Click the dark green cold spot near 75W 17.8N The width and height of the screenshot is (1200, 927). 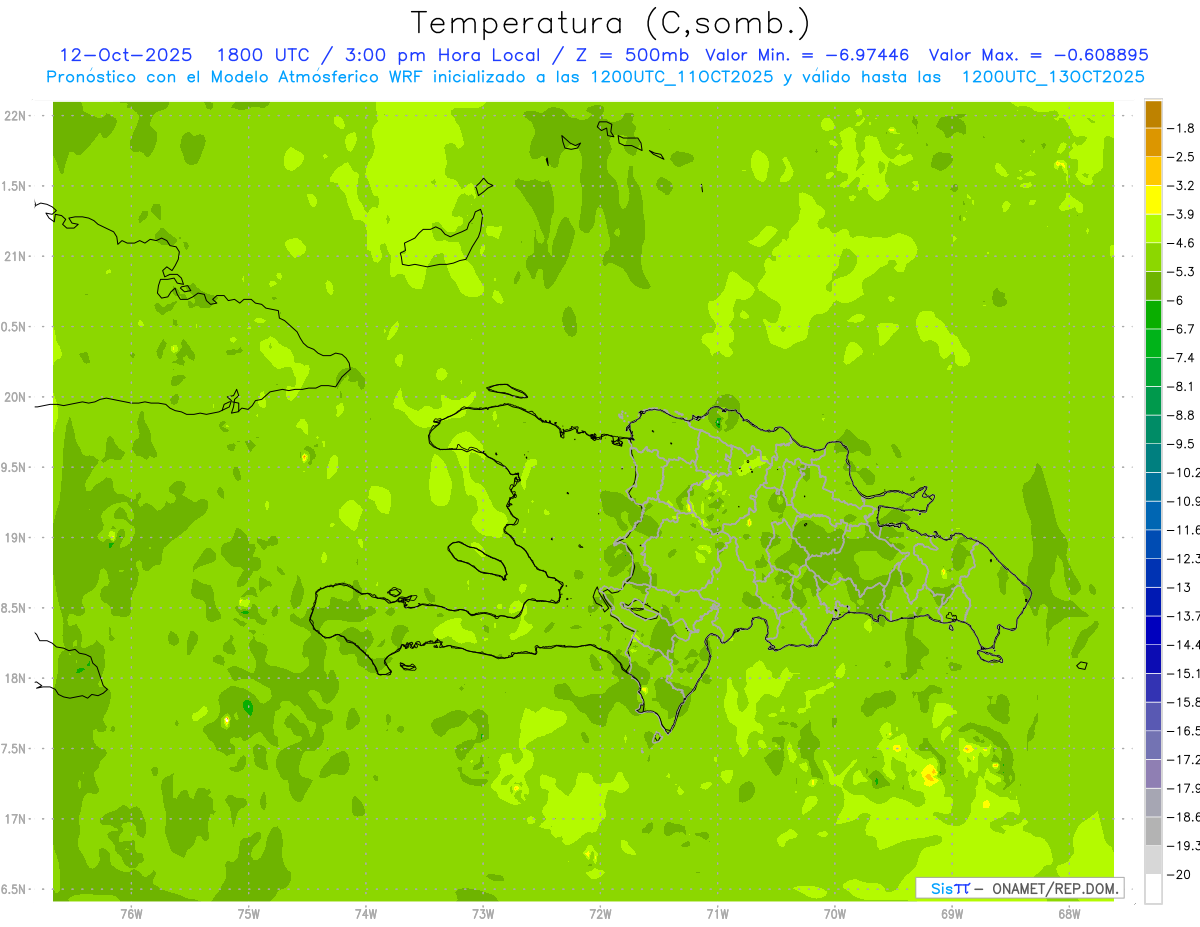248,707
